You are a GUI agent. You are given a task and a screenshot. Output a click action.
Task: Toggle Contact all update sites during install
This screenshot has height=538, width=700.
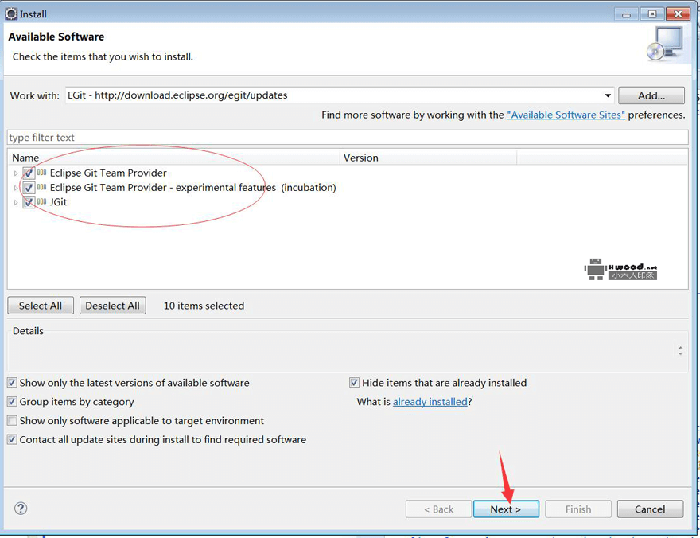(12, 440)
